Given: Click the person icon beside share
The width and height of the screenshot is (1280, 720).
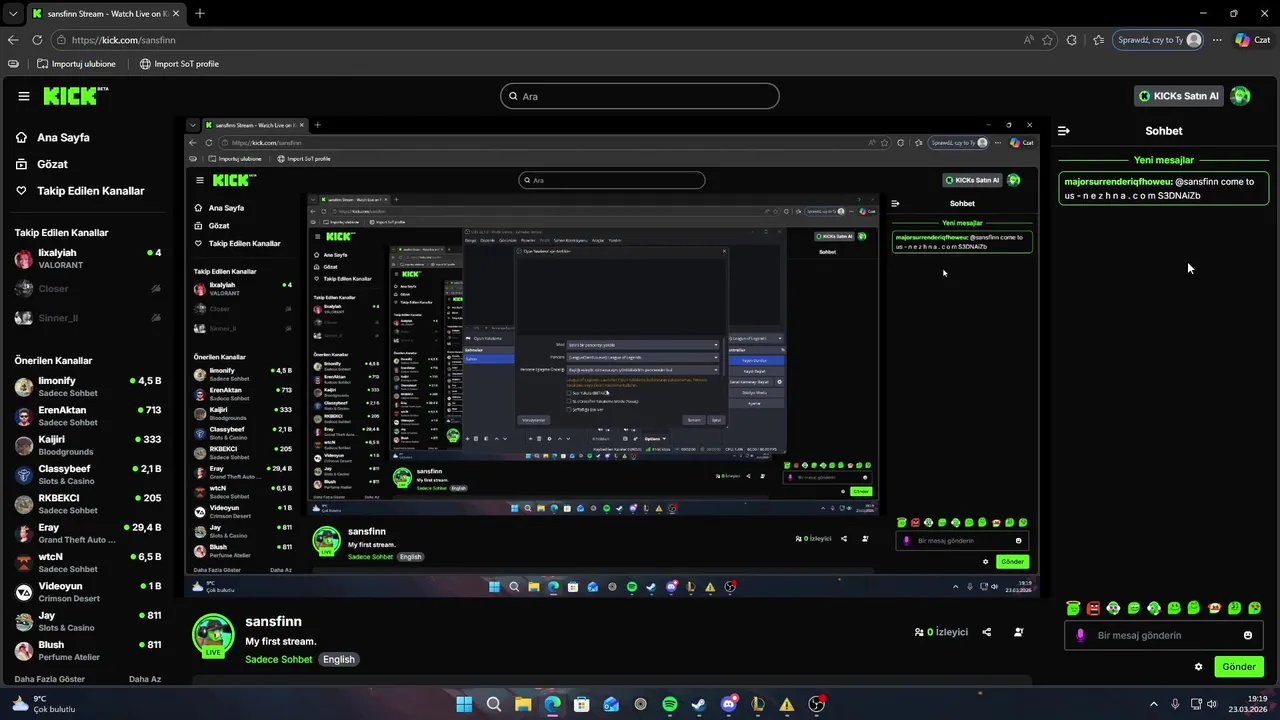Looking at the screenshot, I should tap(1019, 632).
